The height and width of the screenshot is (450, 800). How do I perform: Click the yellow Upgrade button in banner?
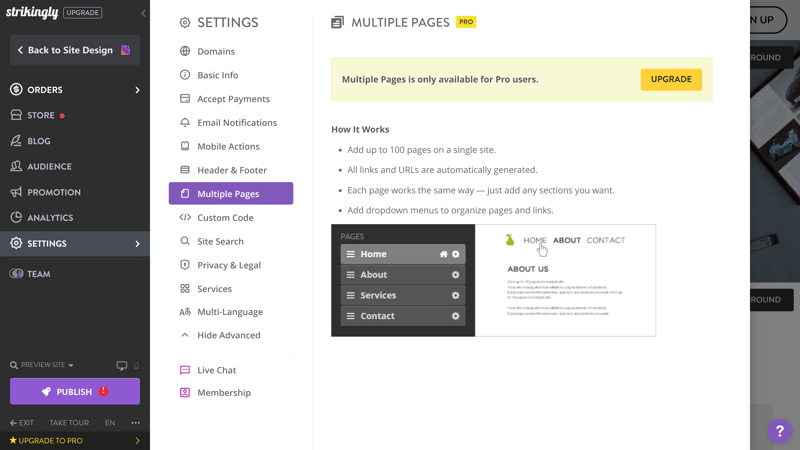tap(671, 79)
